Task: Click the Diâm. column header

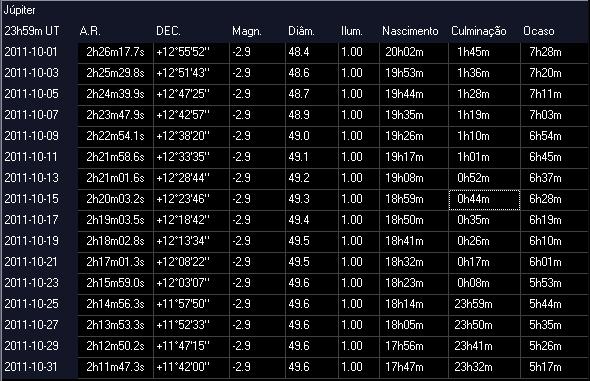Action: coord(301,31)
